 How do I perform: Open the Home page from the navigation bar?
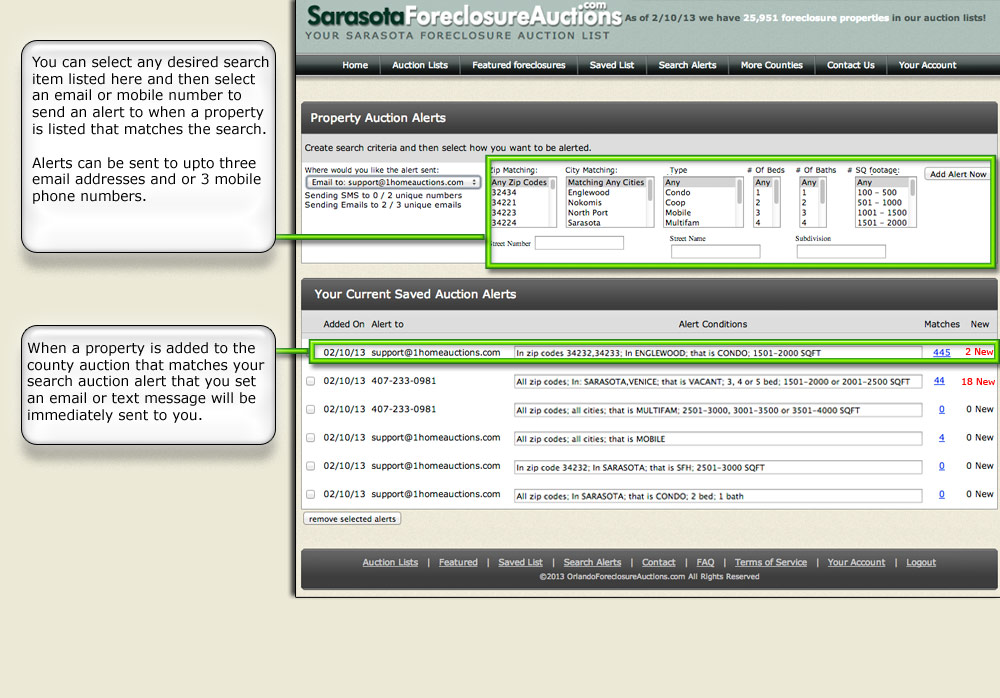[355, 65]
